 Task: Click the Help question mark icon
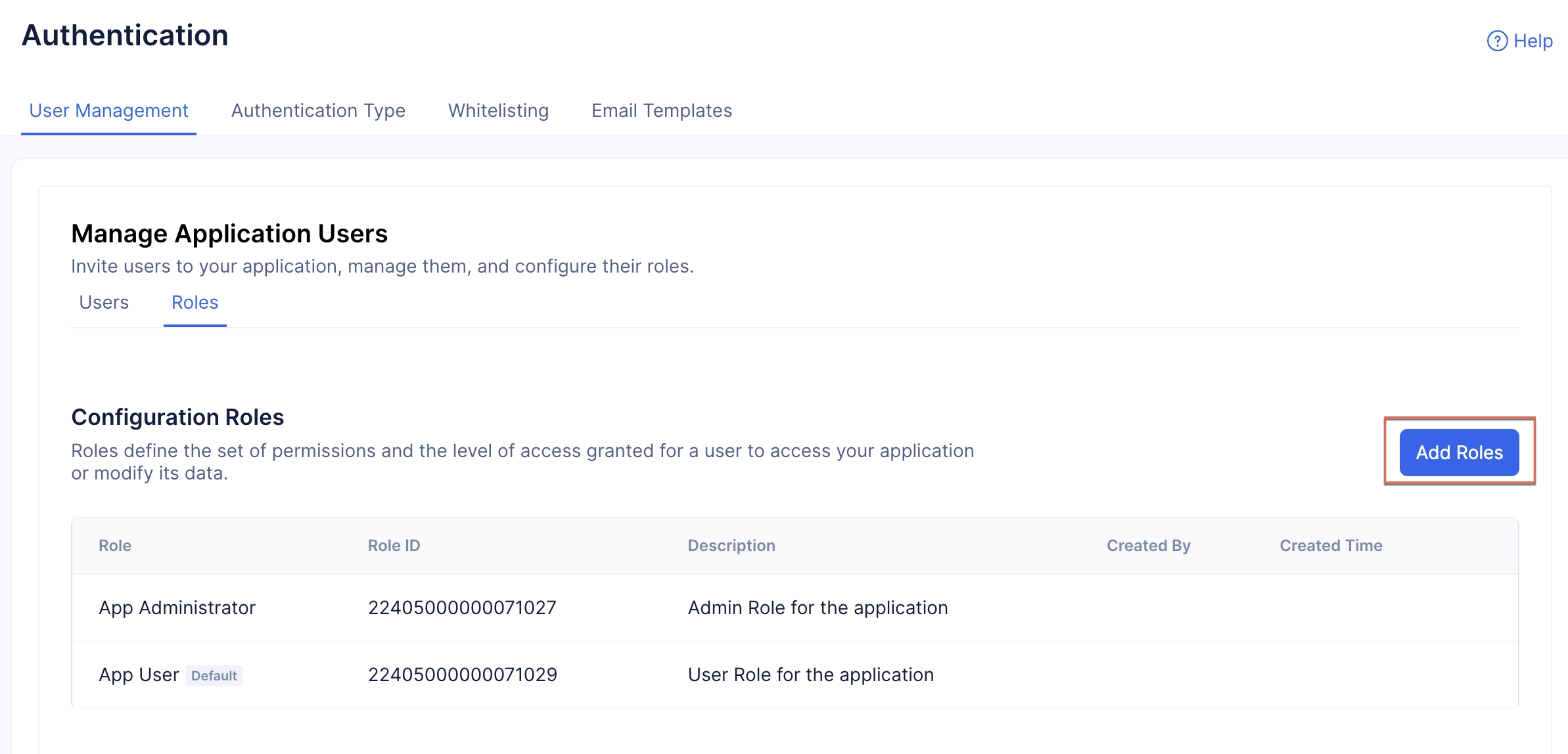coord(1497,41)
